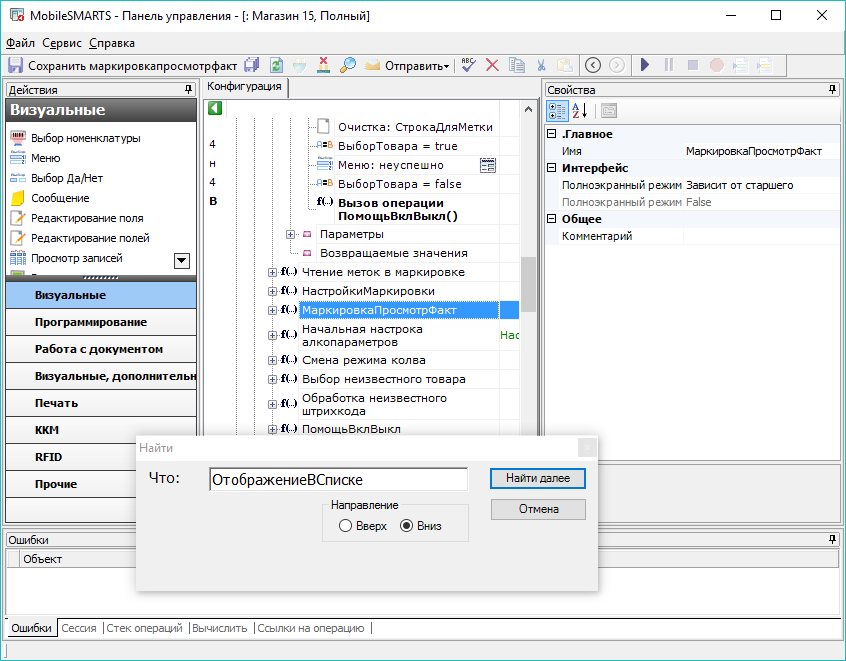Select the Вниз direction radio button
This screenshot has height=661, width=846.
[x=406, y=526]
